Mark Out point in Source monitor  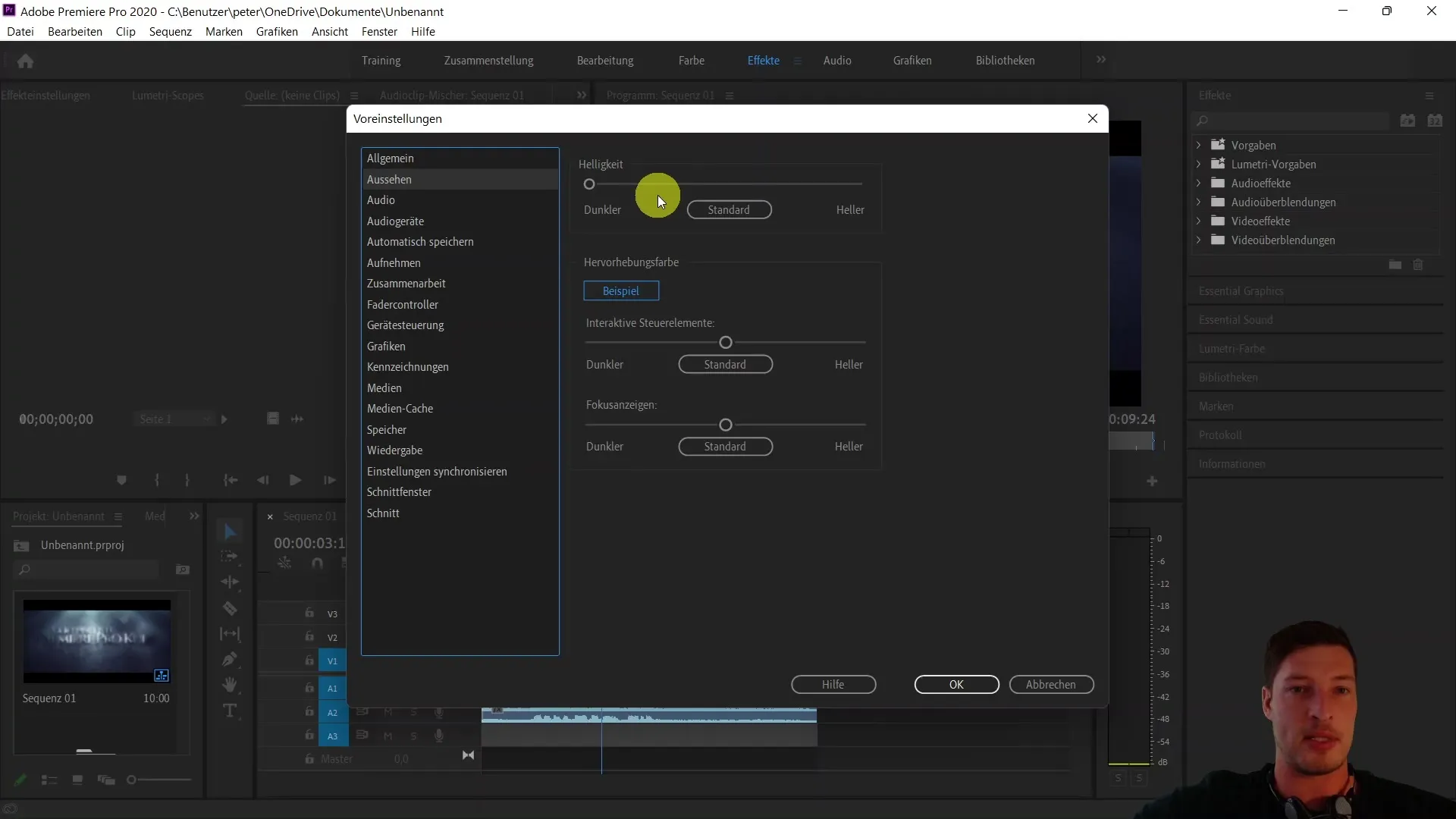click(187, 480)
